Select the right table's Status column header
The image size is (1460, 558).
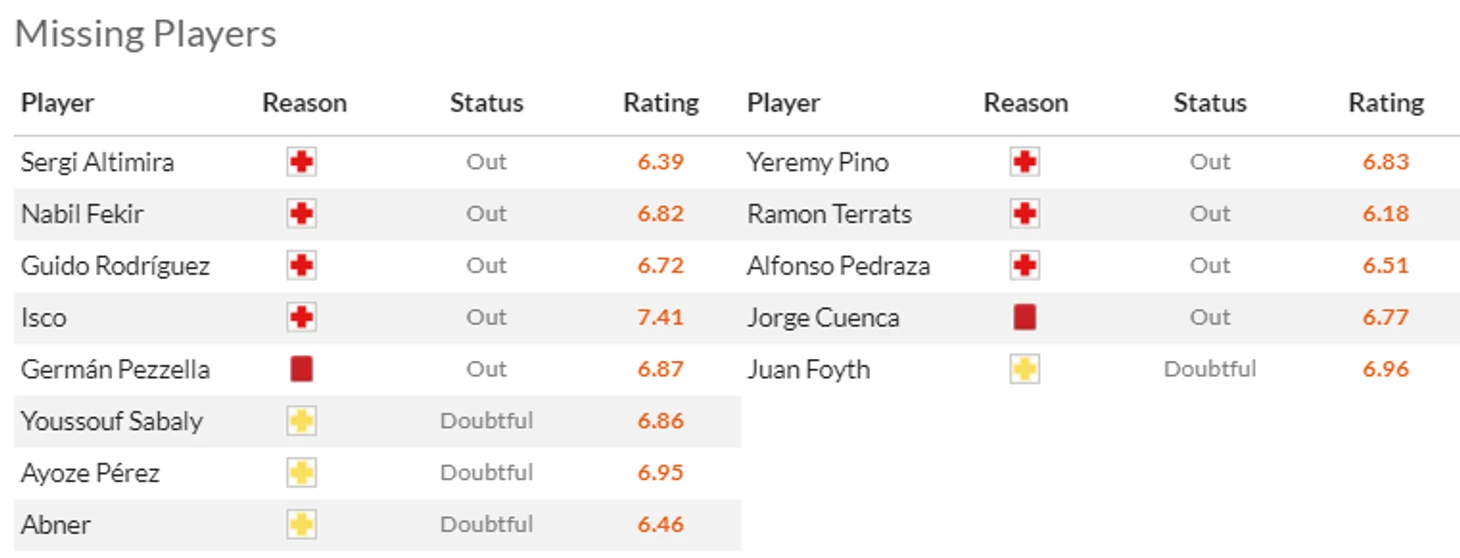point(1210,103)
